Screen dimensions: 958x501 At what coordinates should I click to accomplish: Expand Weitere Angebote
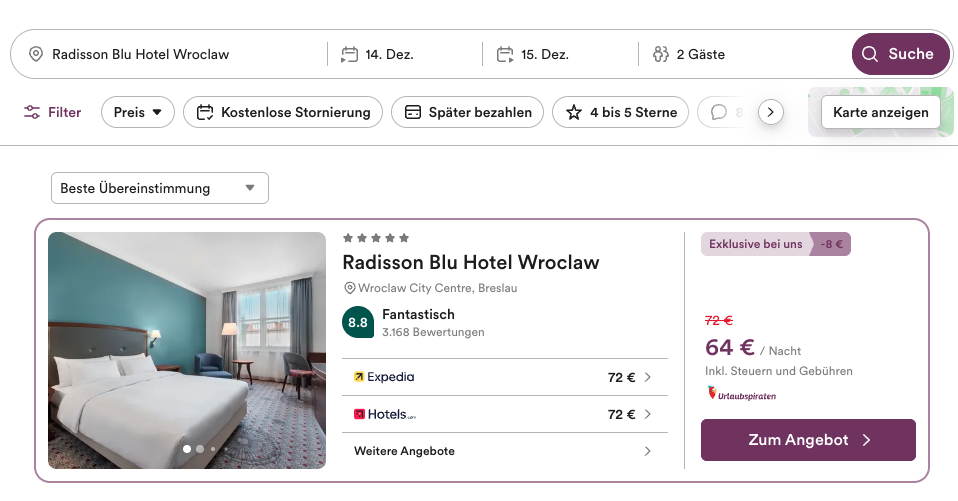pos(503,451)
